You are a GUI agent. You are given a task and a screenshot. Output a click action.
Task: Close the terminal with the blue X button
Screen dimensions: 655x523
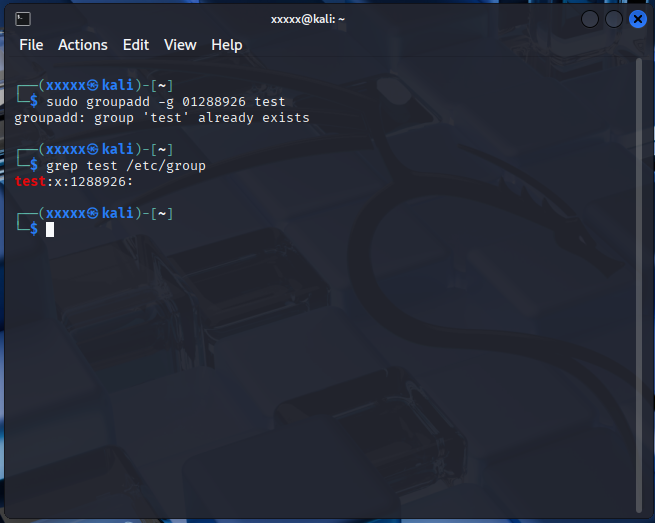click(637, 19)
